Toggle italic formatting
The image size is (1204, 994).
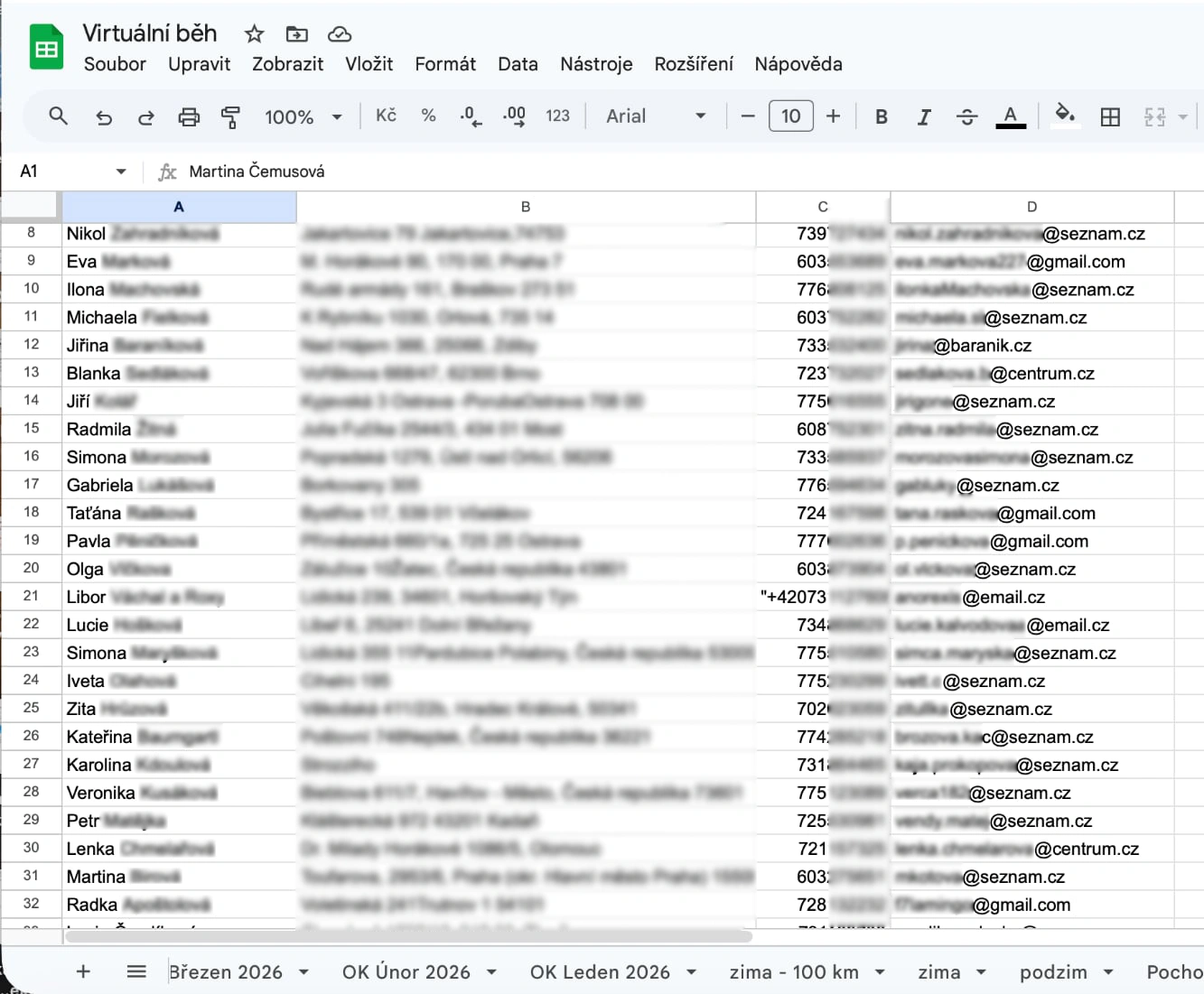tap(924, 116)
